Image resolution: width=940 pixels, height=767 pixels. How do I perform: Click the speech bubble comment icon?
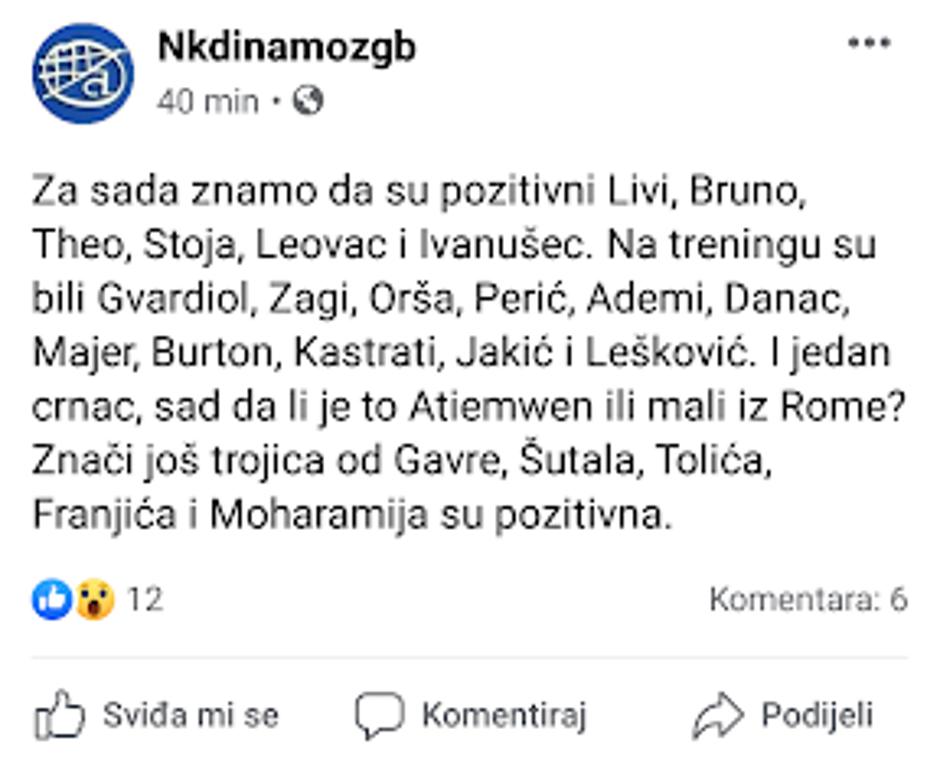pos(379,715)
